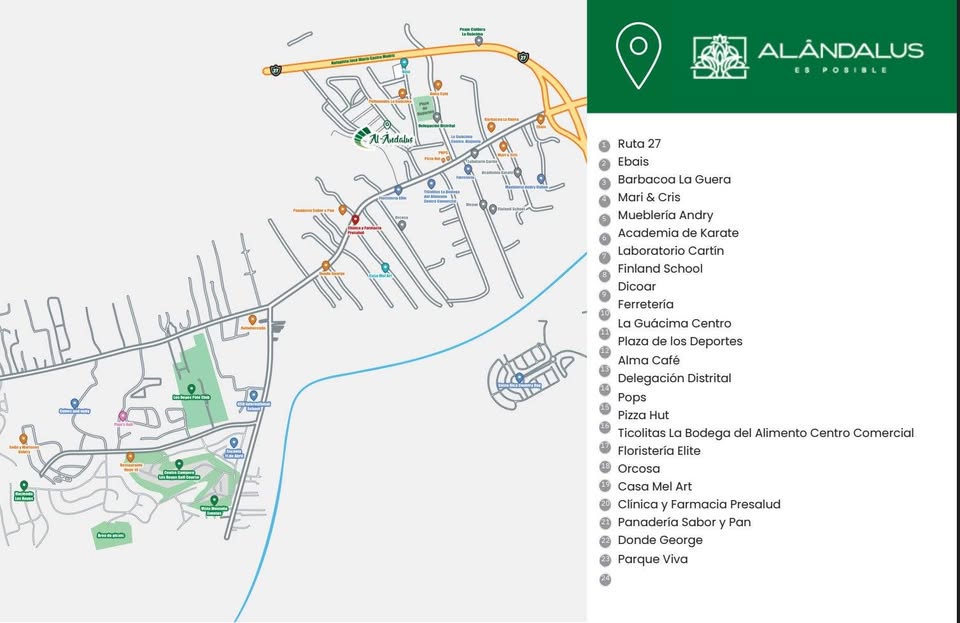Select 'Casa Mel Art' legend entry

[654, 486]
